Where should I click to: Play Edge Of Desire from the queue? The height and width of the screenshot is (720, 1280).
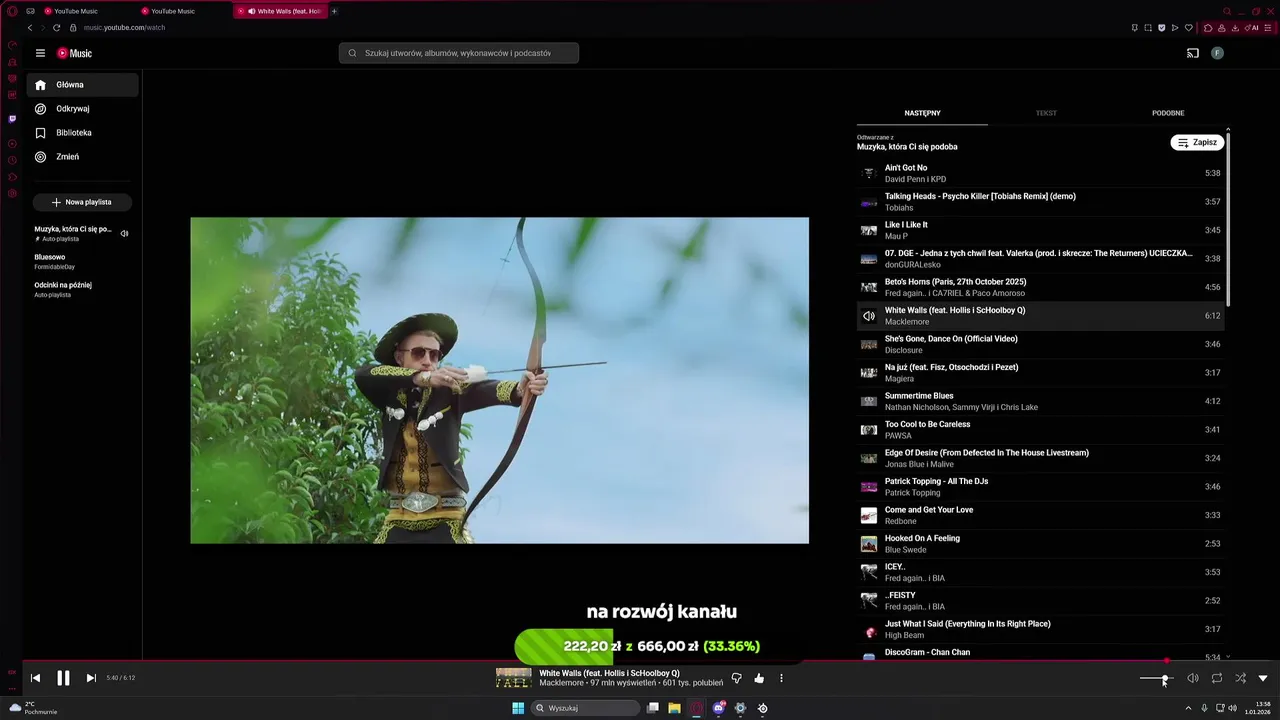[x=1040, y=458]
